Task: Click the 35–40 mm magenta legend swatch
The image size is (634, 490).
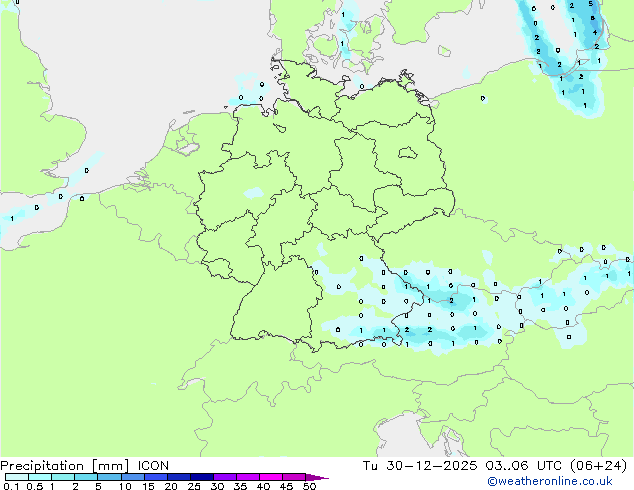Action: [x=248, y=477]
